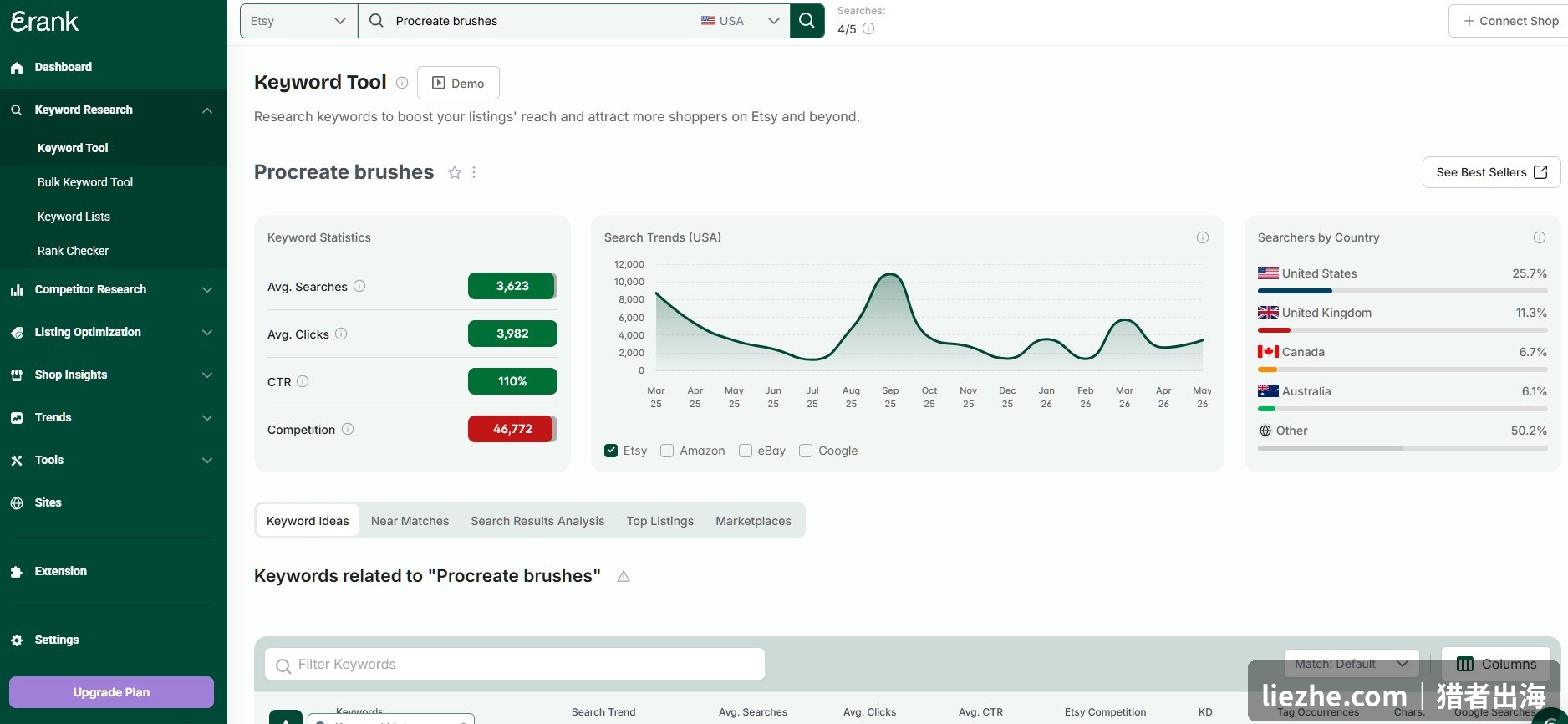Click the warning triangle beside related keywords heading
1568x724 pixels.
(x=624, y=576)
